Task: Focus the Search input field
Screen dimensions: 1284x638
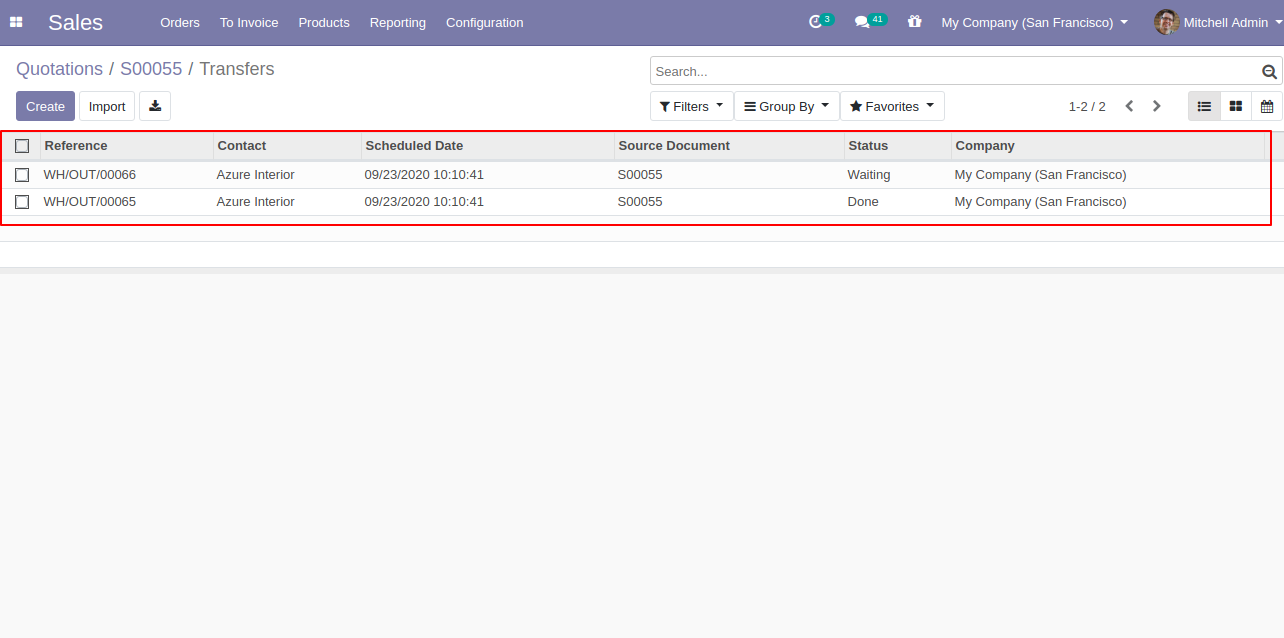Action: (955, 71)
